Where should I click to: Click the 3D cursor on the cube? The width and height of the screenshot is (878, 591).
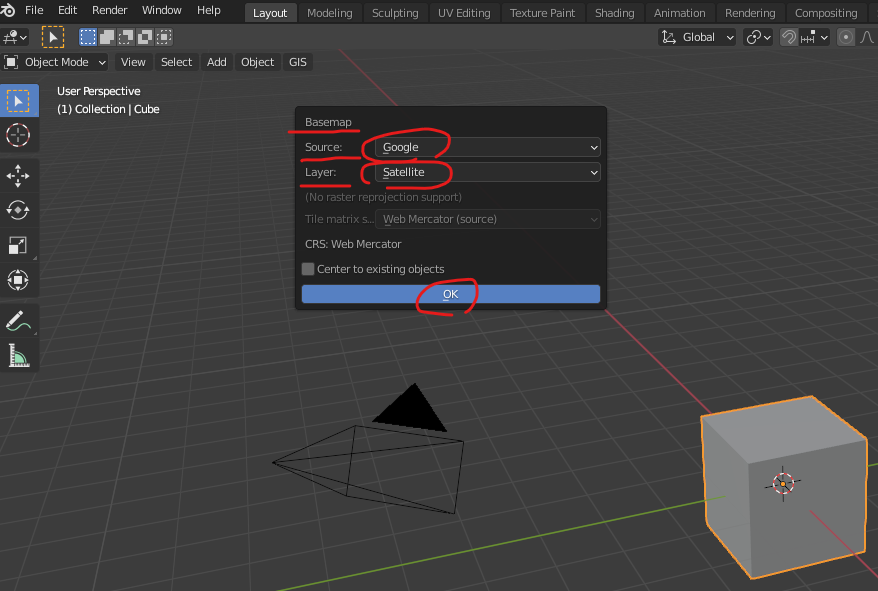coord(783,483)
